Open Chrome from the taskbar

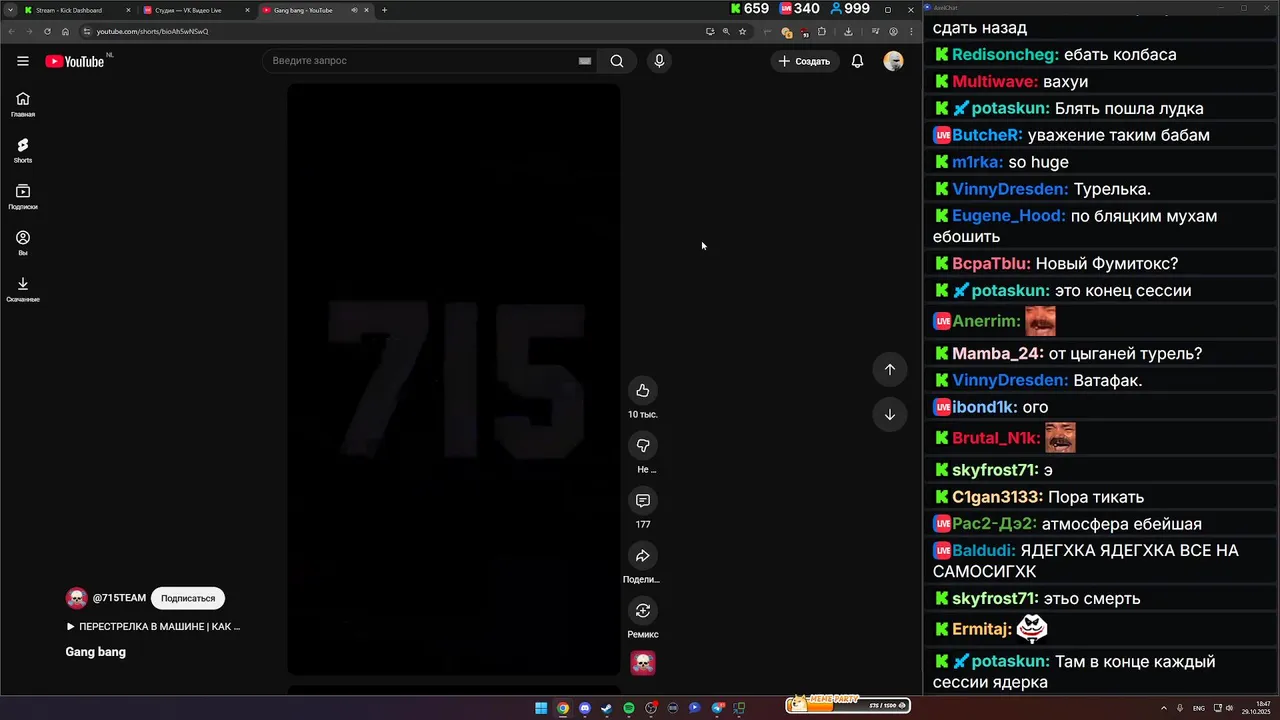pos(563,708)
